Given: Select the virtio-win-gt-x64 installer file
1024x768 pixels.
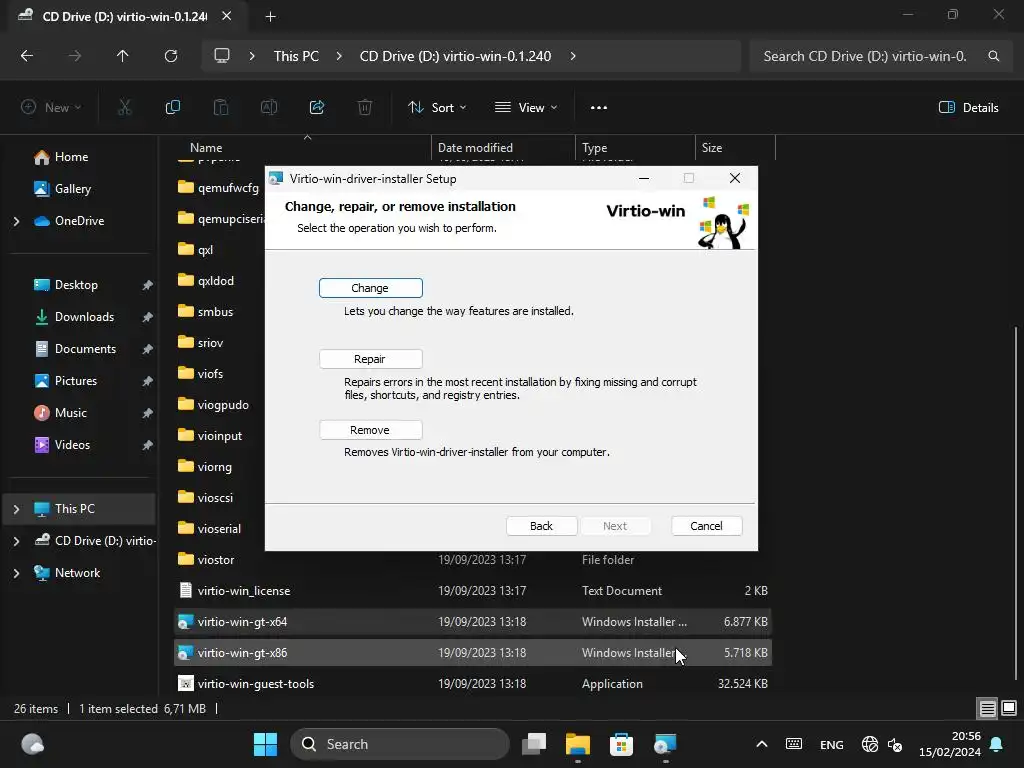Looking at the screenshot, I should tap(473, 622).
